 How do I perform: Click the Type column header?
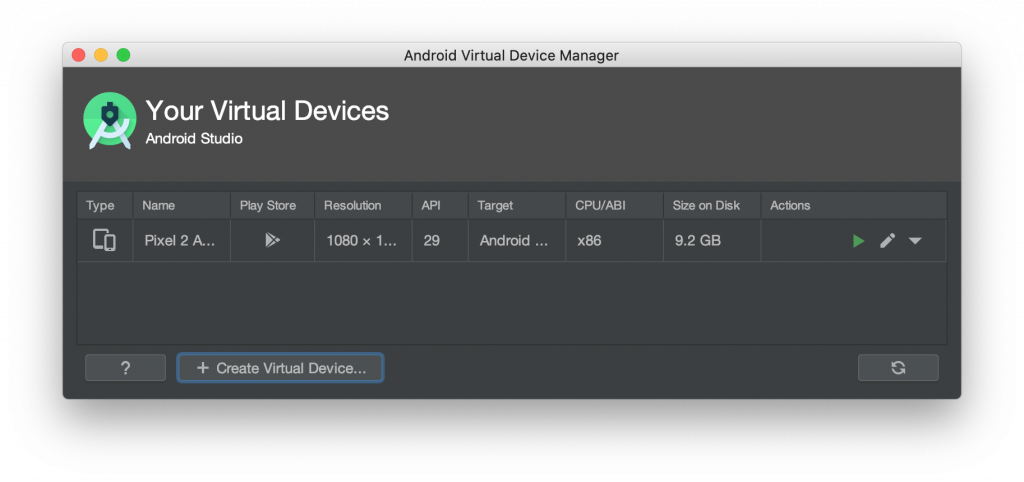100,206
